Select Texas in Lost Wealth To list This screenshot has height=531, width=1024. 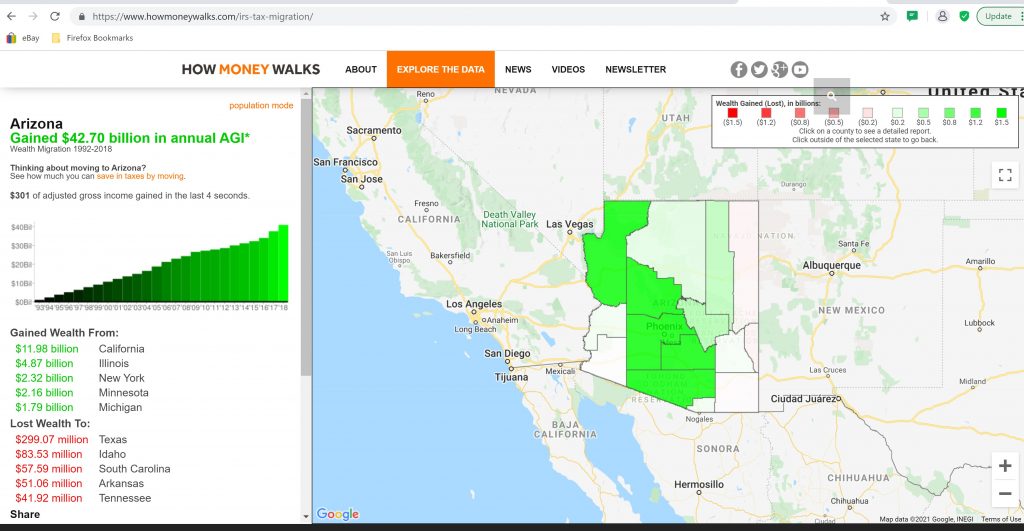click(x=112, y=440)
